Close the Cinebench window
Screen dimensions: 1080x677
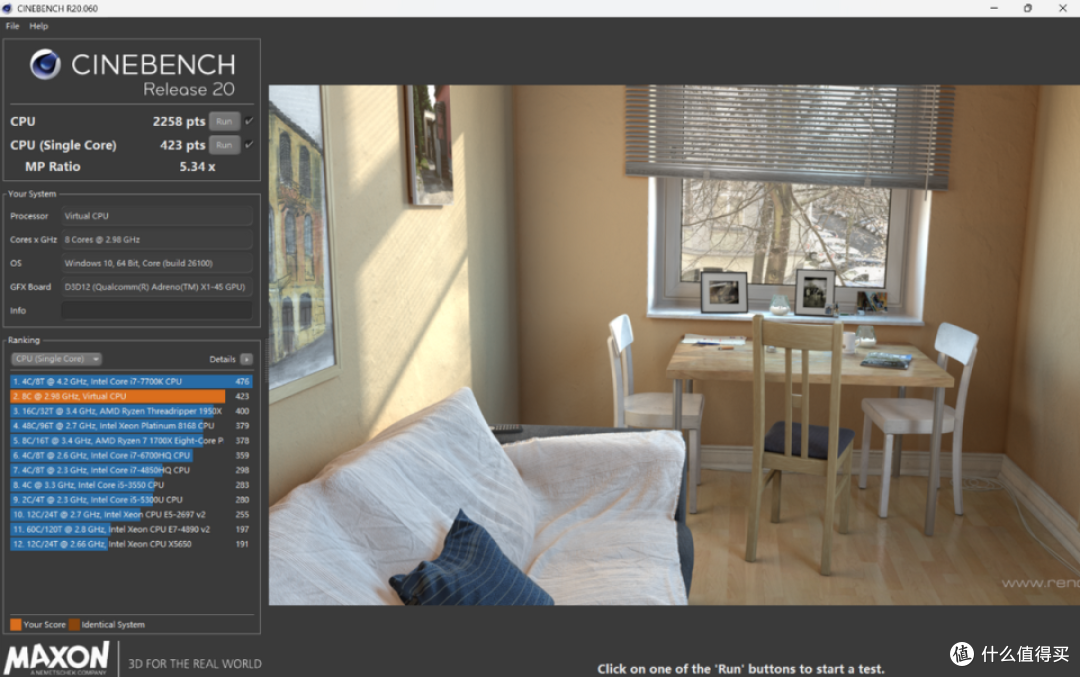point(1062,8)
